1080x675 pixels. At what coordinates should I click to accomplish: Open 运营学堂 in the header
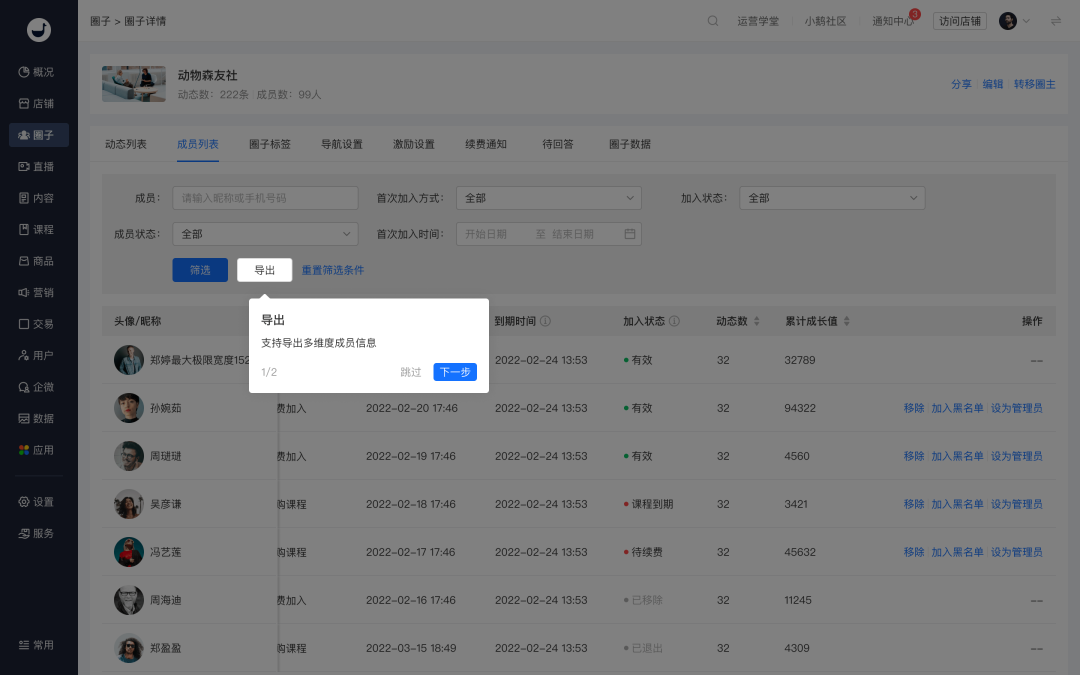(x=758, y=21)
